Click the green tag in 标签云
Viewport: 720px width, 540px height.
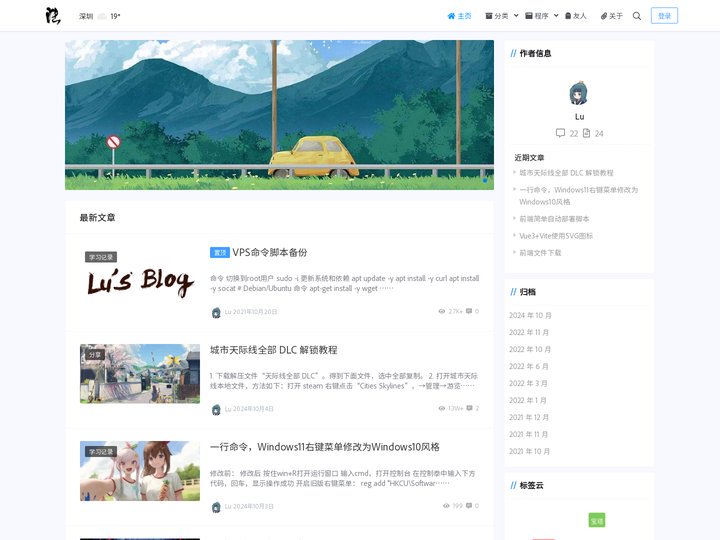[x=596, y=520]
